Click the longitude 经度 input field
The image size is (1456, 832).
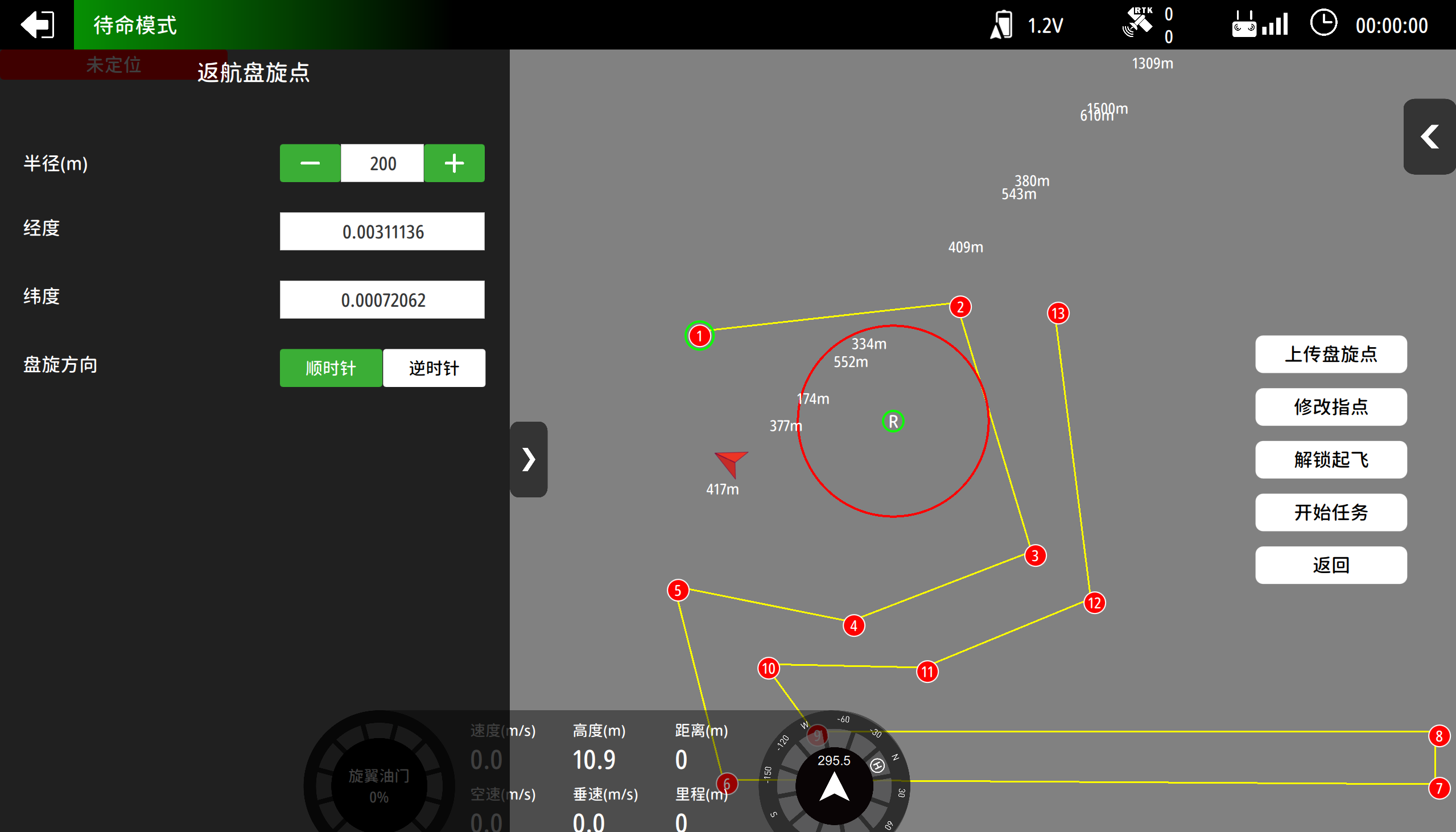point(382,232)
